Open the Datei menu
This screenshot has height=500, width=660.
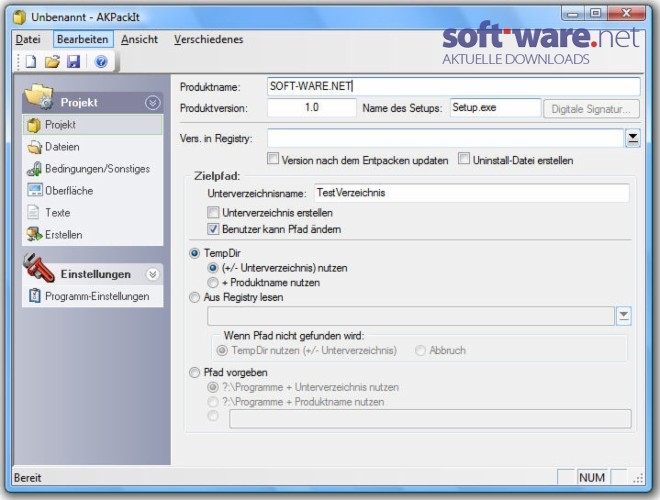click(x=28, y=40)
